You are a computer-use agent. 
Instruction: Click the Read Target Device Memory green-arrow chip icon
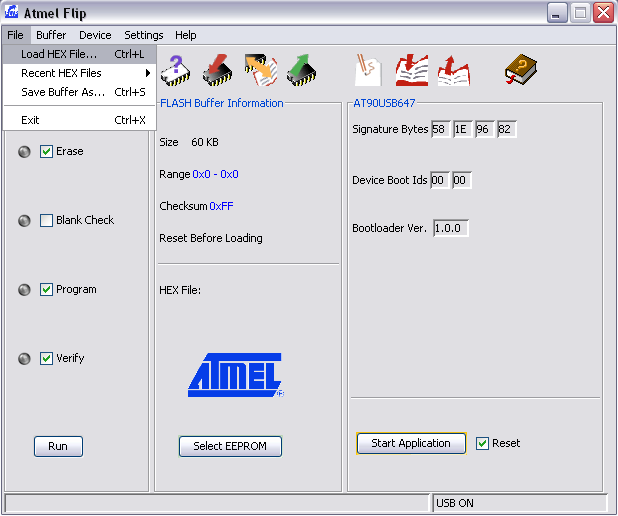pos(302,70)
